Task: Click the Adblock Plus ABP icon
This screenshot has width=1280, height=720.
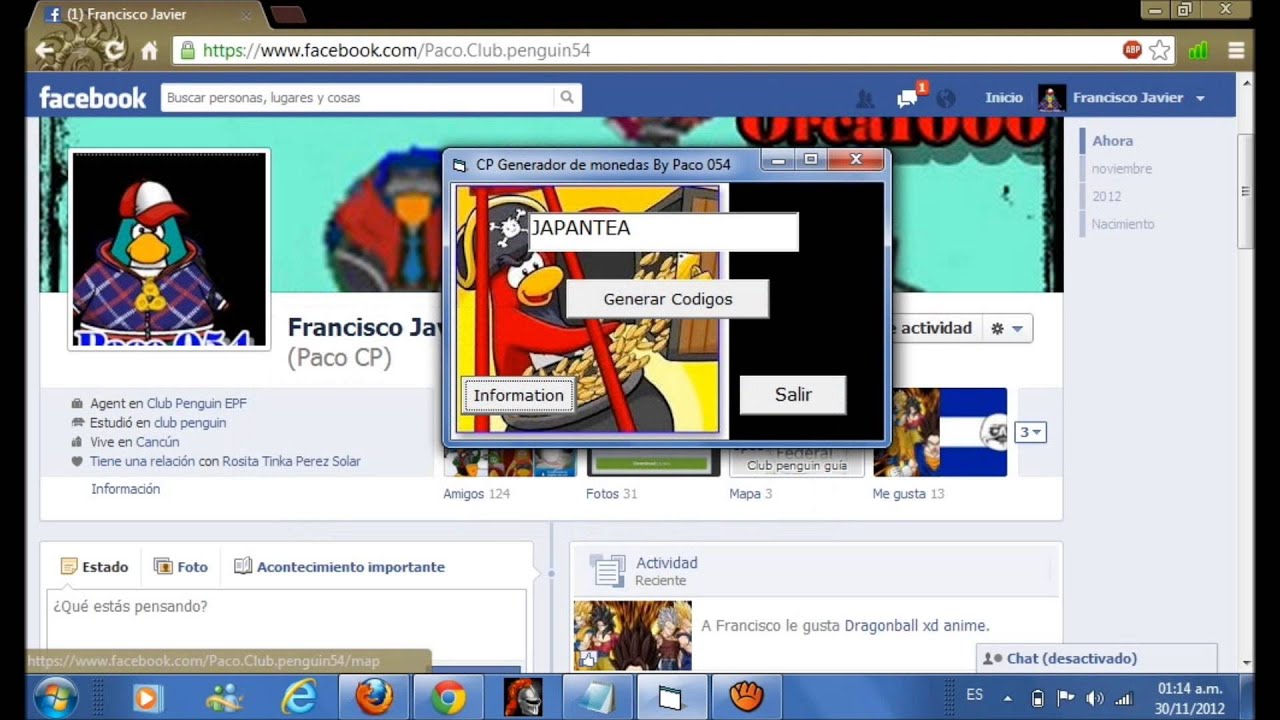Action: [x=1132, y=50]
